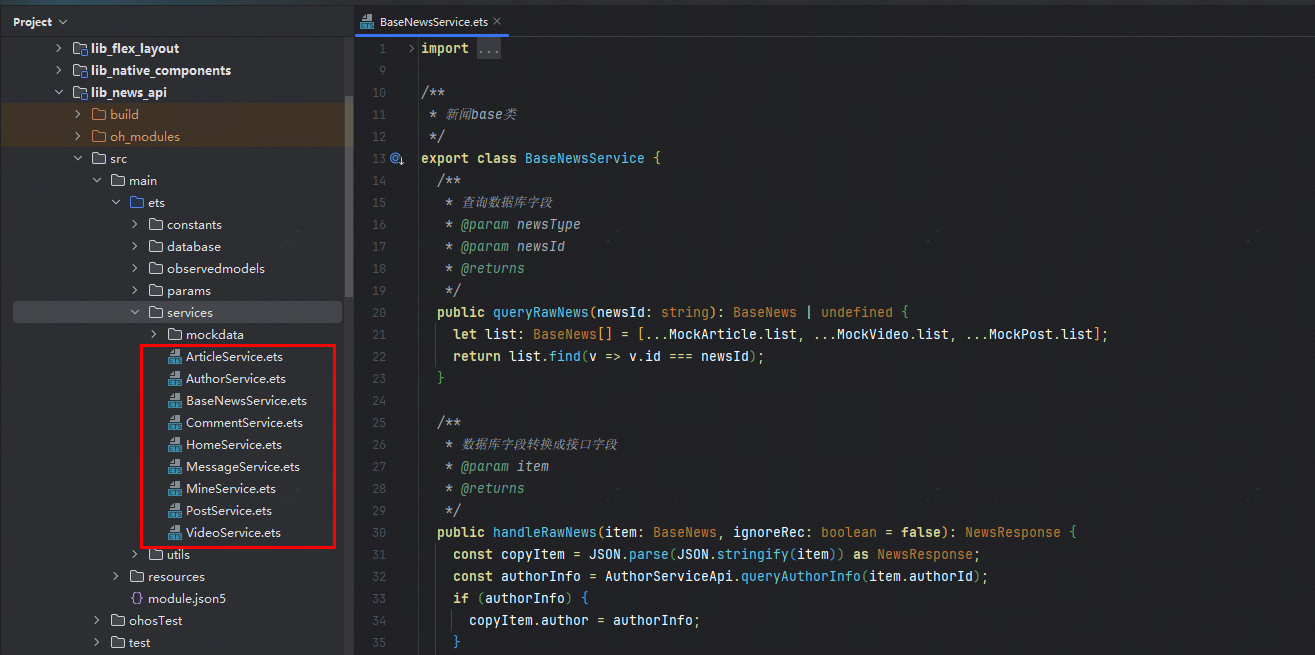This screenshot has width=1315, height=655.
Task: Click the lib_flex_layout module folder icon
Action: [80, 49]
